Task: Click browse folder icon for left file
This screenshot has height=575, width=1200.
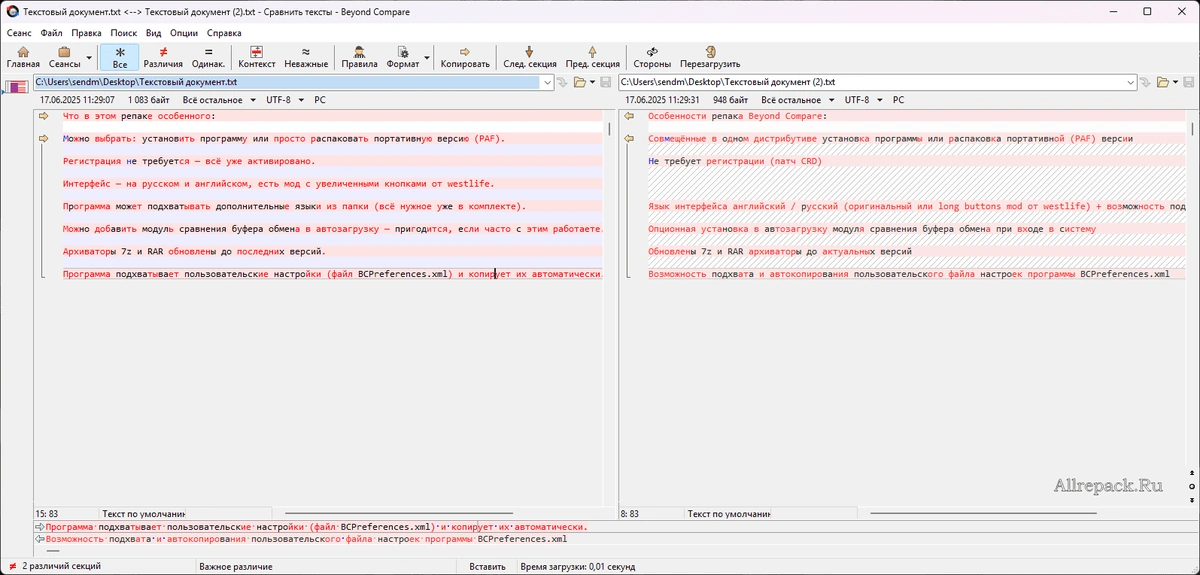Action: pos(578,82)
